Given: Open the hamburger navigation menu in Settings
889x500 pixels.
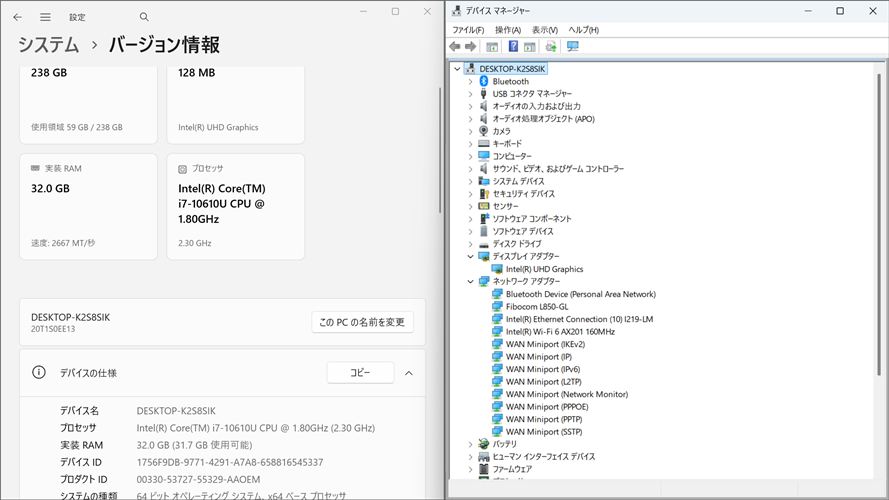Looking at the screenshot, I should point(45,17).
